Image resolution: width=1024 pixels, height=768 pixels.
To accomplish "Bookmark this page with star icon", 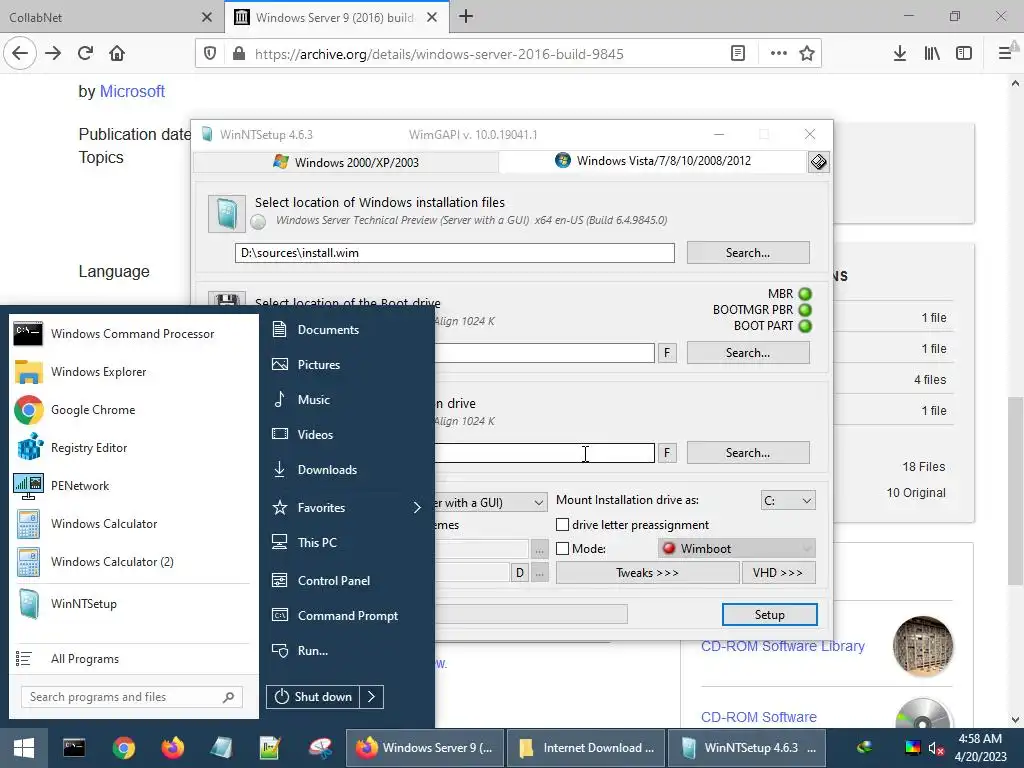I will (807, 53).
